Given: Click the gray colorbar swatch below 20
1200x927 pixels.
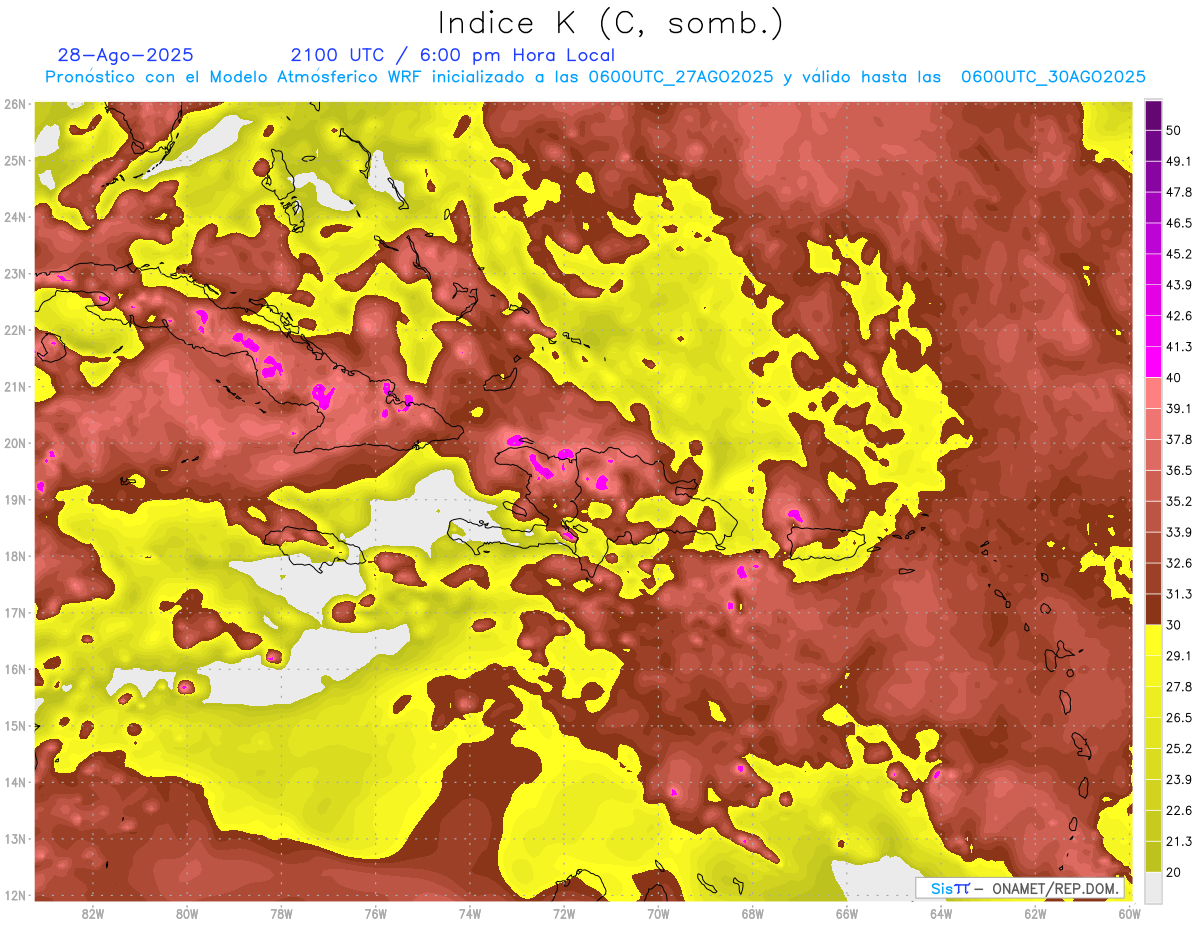Looking at the screenshot, I should 1153,886.
